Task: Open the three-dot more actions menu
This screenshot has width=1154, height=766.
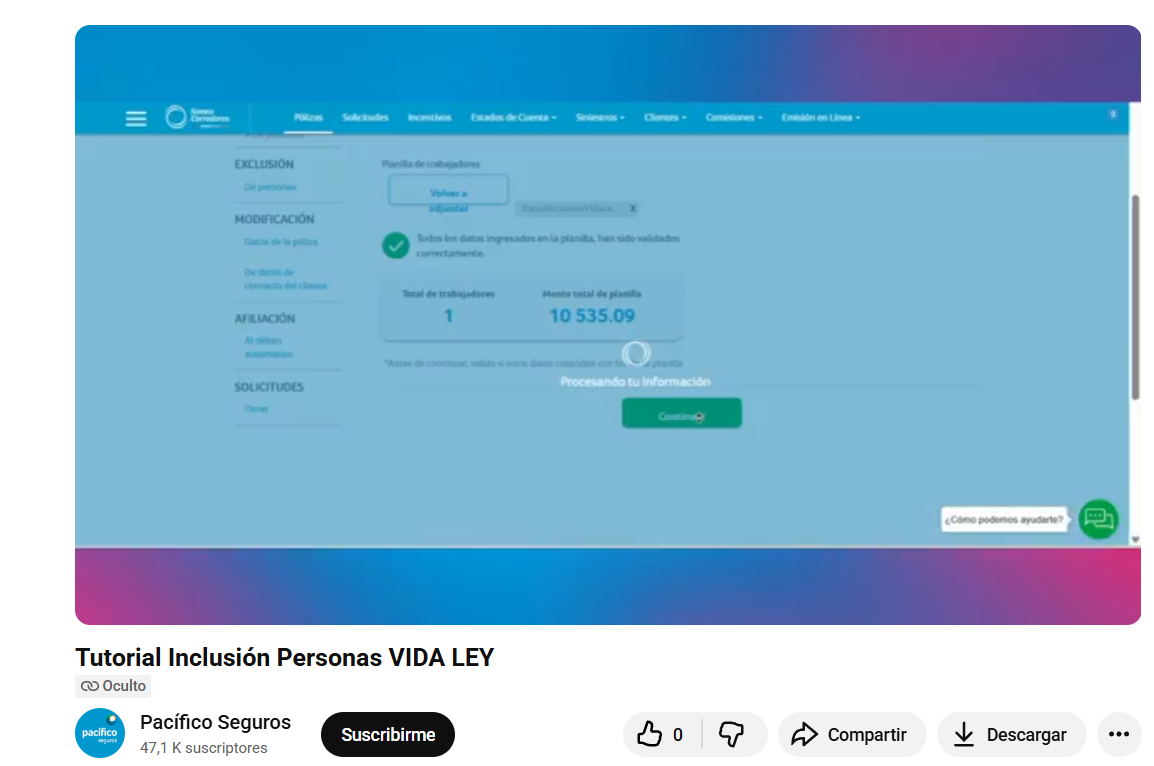Action: 1119,734
